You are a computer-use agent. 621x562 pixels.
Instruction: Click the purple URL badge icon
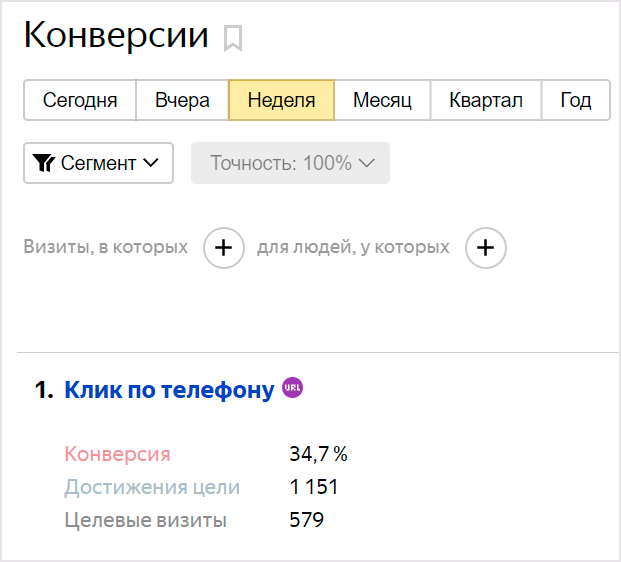(x=292, y=388)
